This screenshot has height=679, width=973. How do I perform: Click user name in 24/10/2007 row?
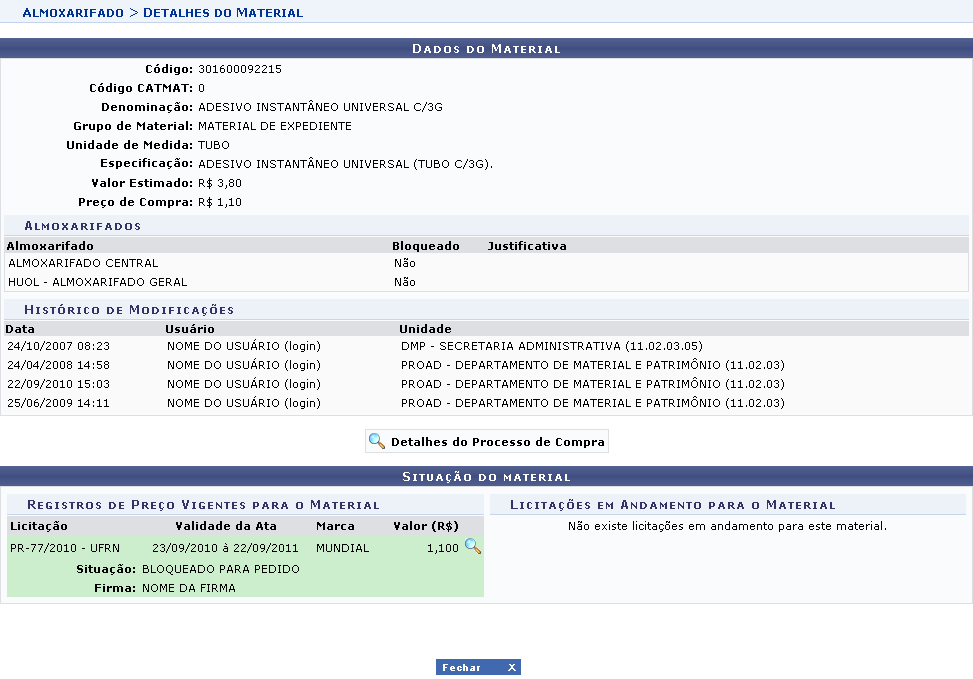244,346
